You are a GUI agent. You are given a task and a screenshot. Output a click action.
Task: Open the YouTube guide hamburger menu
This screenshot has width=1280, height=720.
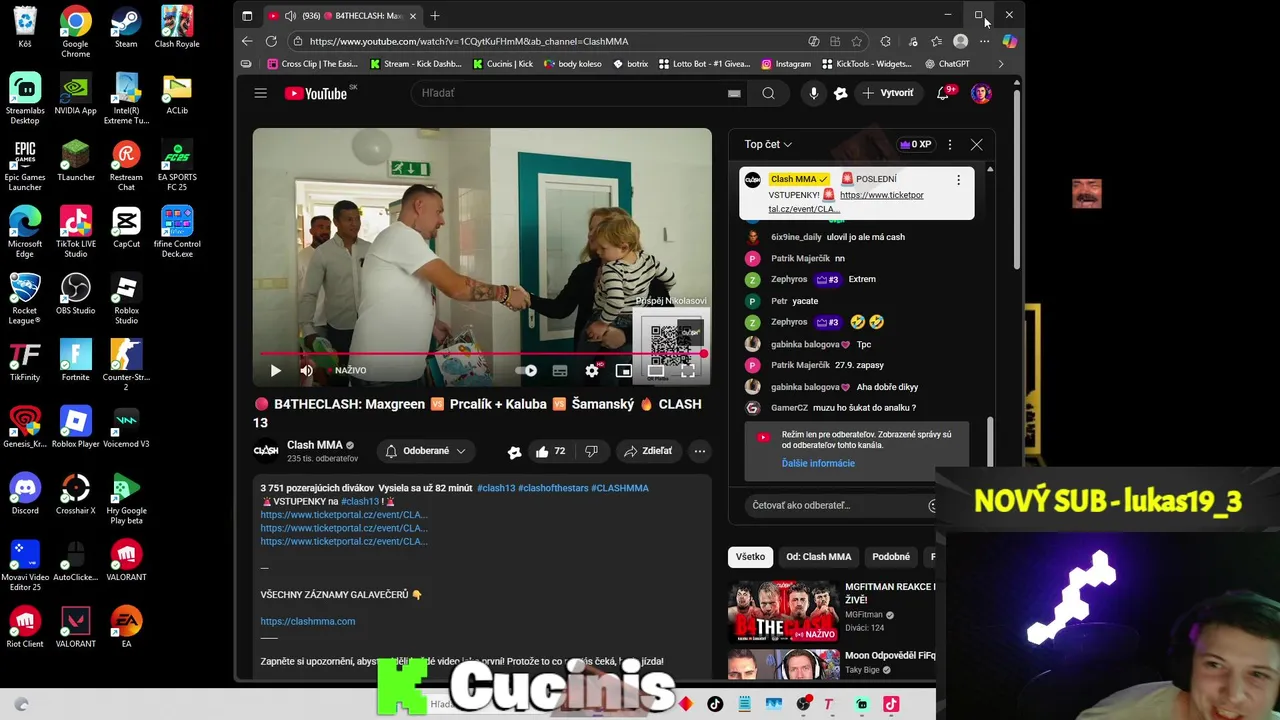point(260,93)
